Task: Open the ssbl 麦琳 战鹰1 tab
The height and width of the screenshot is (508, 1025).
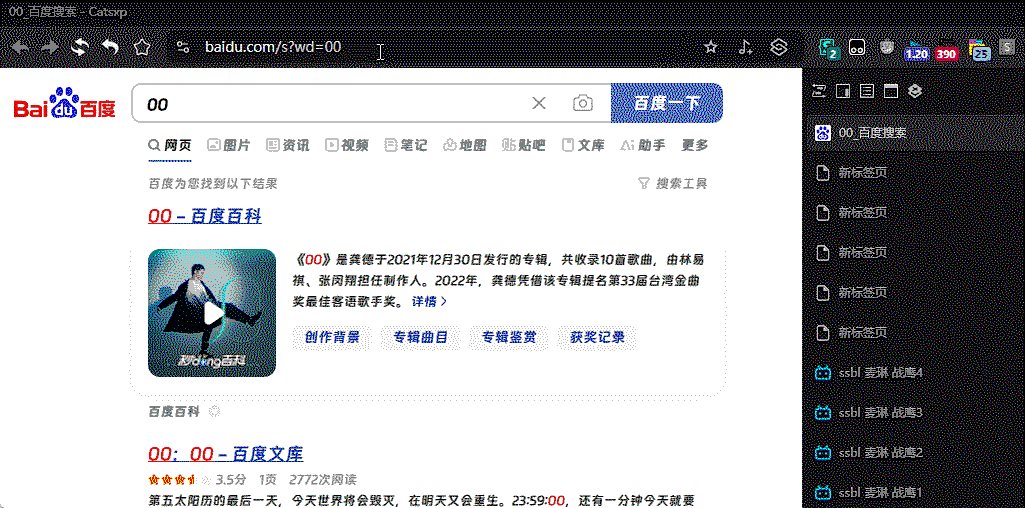Action: coord(916,492)
